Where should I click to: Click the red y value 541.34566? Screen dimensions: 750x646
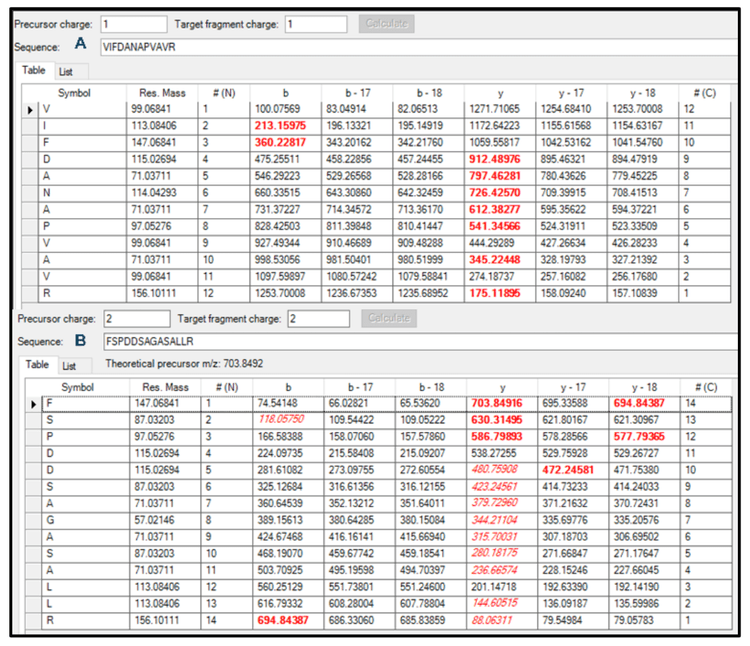pos(495,226)
